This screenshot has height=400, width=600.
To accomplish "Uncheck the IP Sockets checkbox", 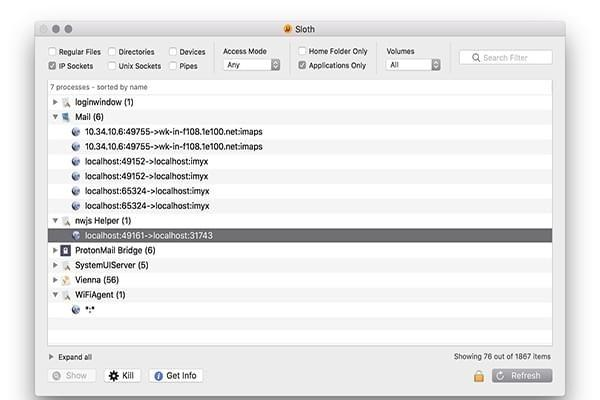I will (x=52, y=66).
